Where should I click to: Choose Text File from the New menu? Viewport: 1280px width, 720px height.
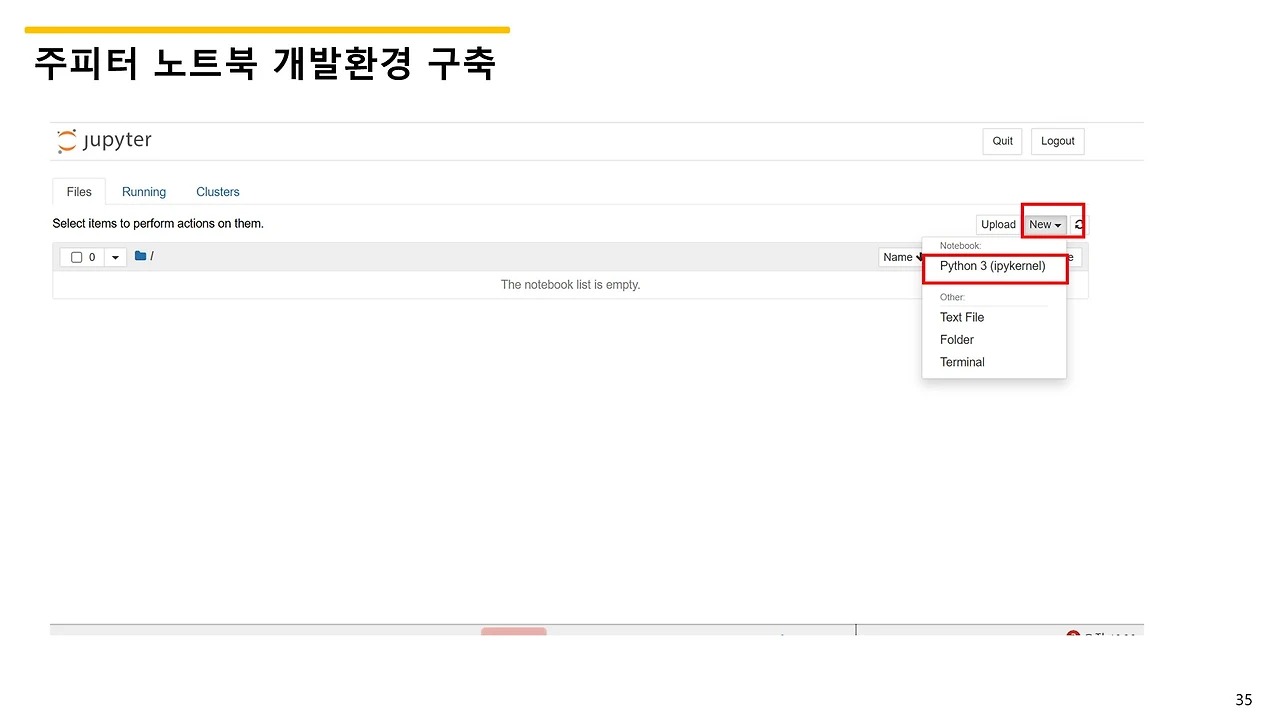[962, 317]
